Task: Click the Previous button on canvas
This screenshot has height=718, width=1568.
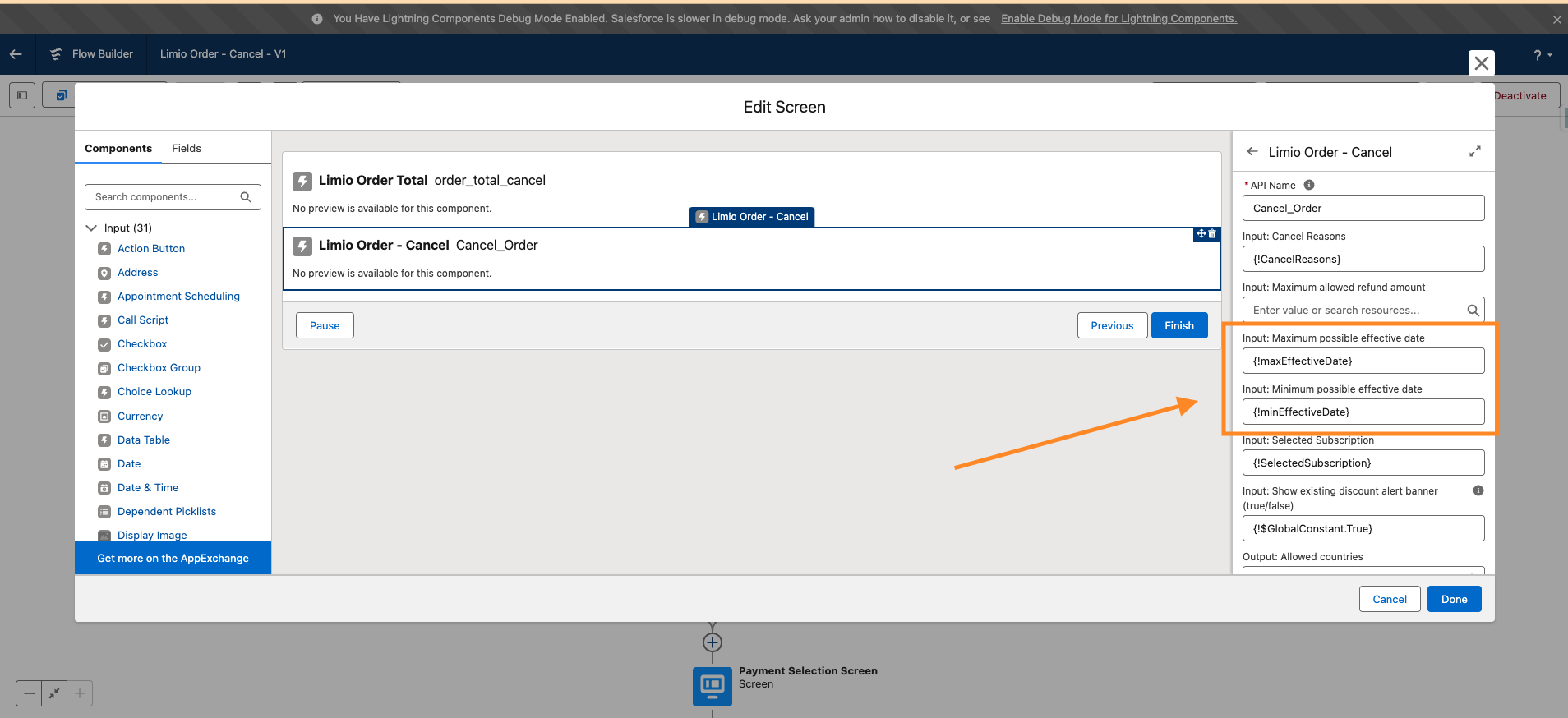Action: point(1112,325)
